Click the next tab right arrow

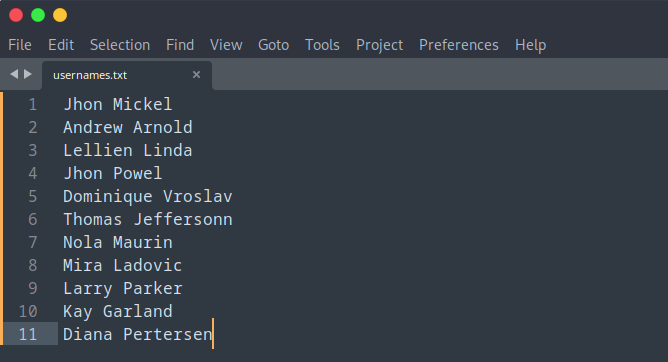(28, 74)
